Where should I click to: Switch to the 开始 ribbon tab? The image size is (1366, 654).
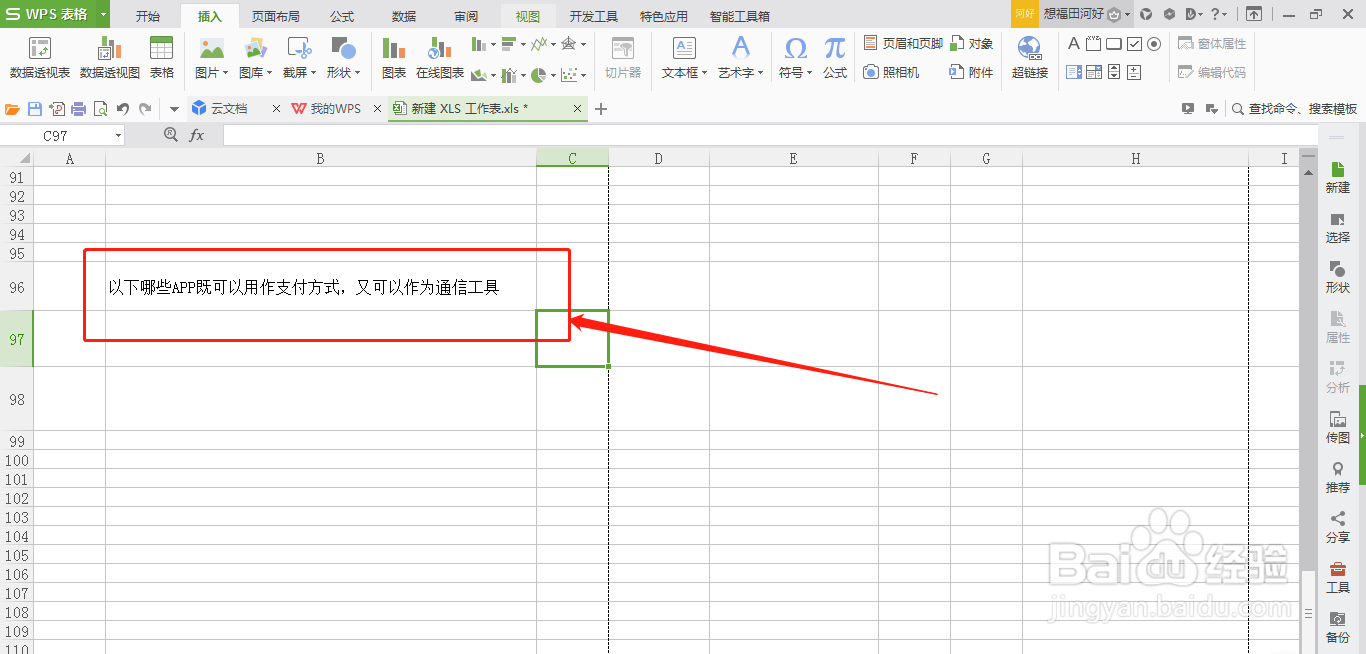(x=148, y=16)
